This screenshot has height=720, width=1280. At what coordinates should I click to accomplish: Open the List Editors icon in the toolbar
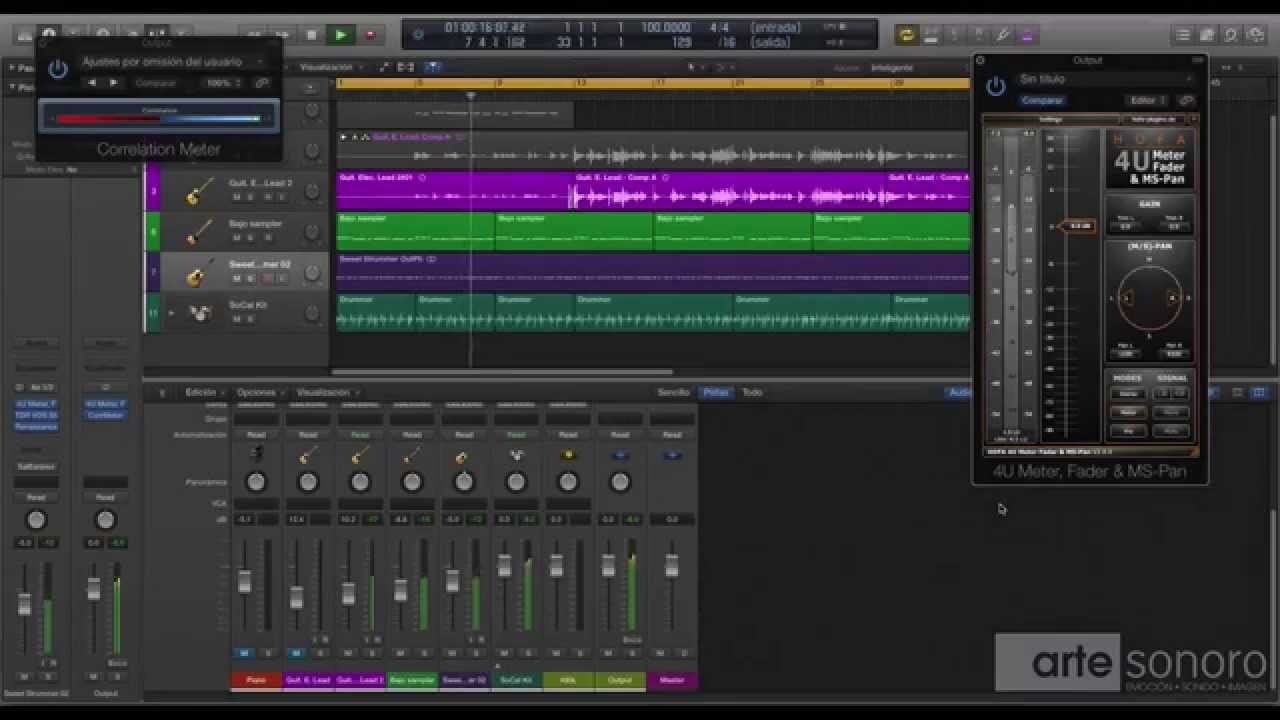click(1184, 35)
